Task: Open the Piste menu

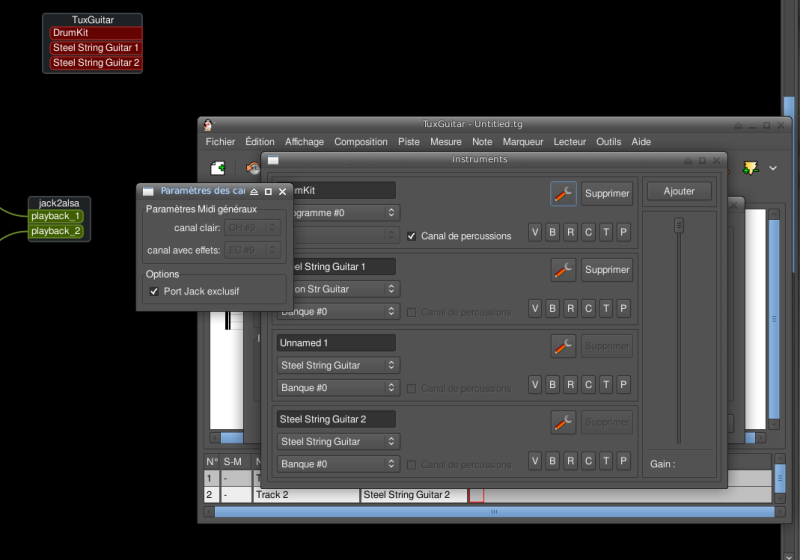Action: coord(409,142)
